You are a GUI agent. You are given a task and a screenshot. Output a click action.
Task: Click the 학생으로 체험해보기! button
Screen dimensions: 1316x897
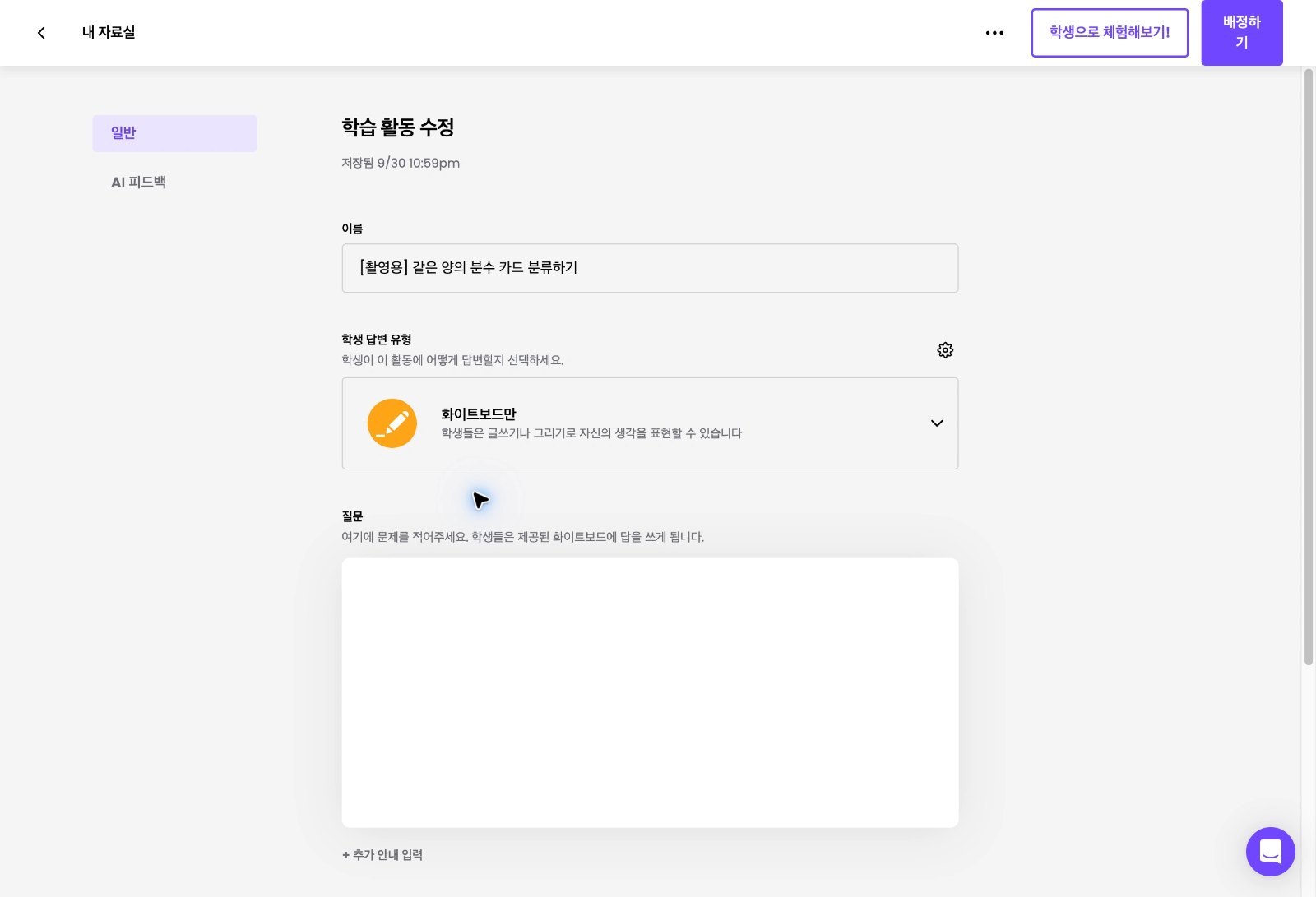click(x=1110, y=33)
